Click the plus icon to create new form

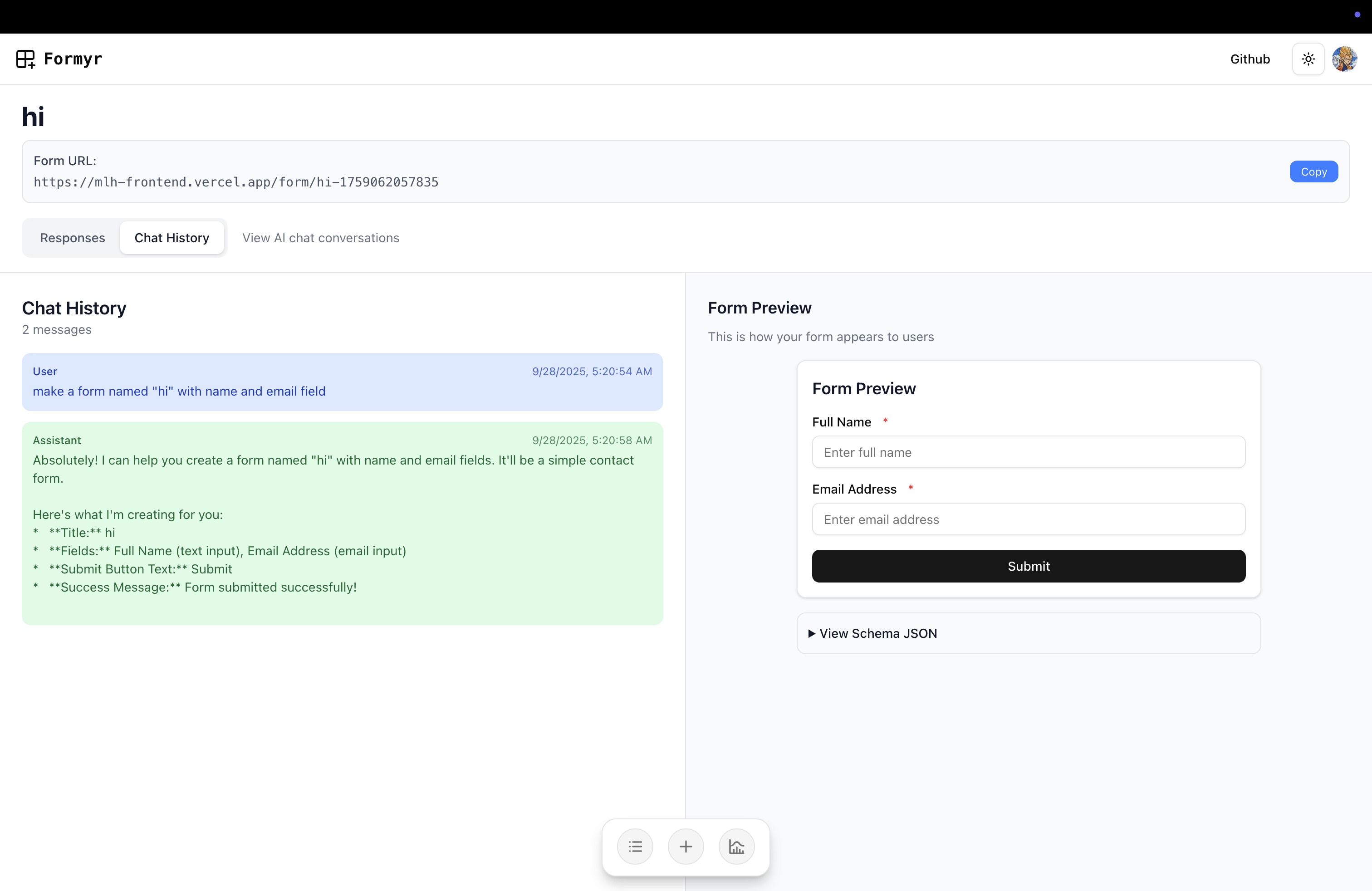tap(686, 846)
